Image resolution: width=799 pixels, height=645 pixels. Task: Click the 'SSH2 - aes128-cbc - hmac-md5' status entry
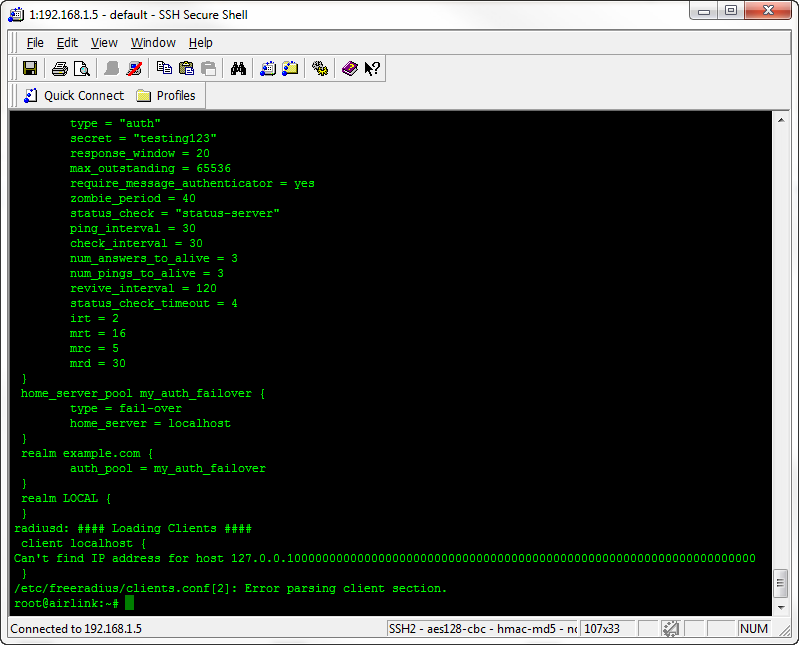[483, 629]
